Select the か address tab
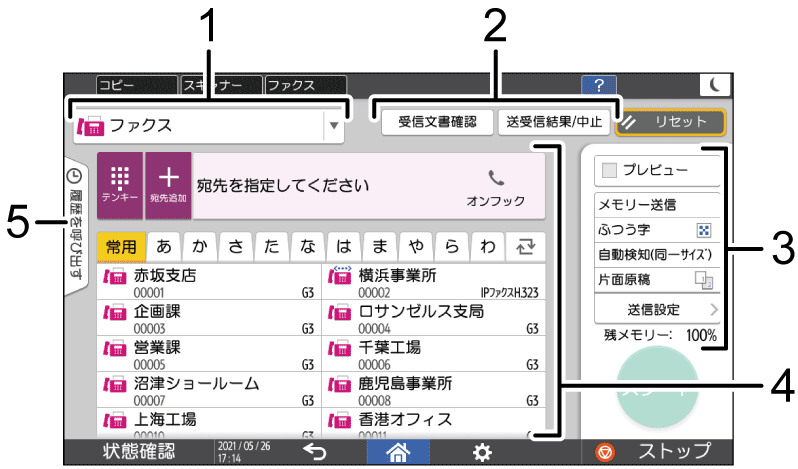The height and width of the screenshot is (469, 798). tap(200, 247)
